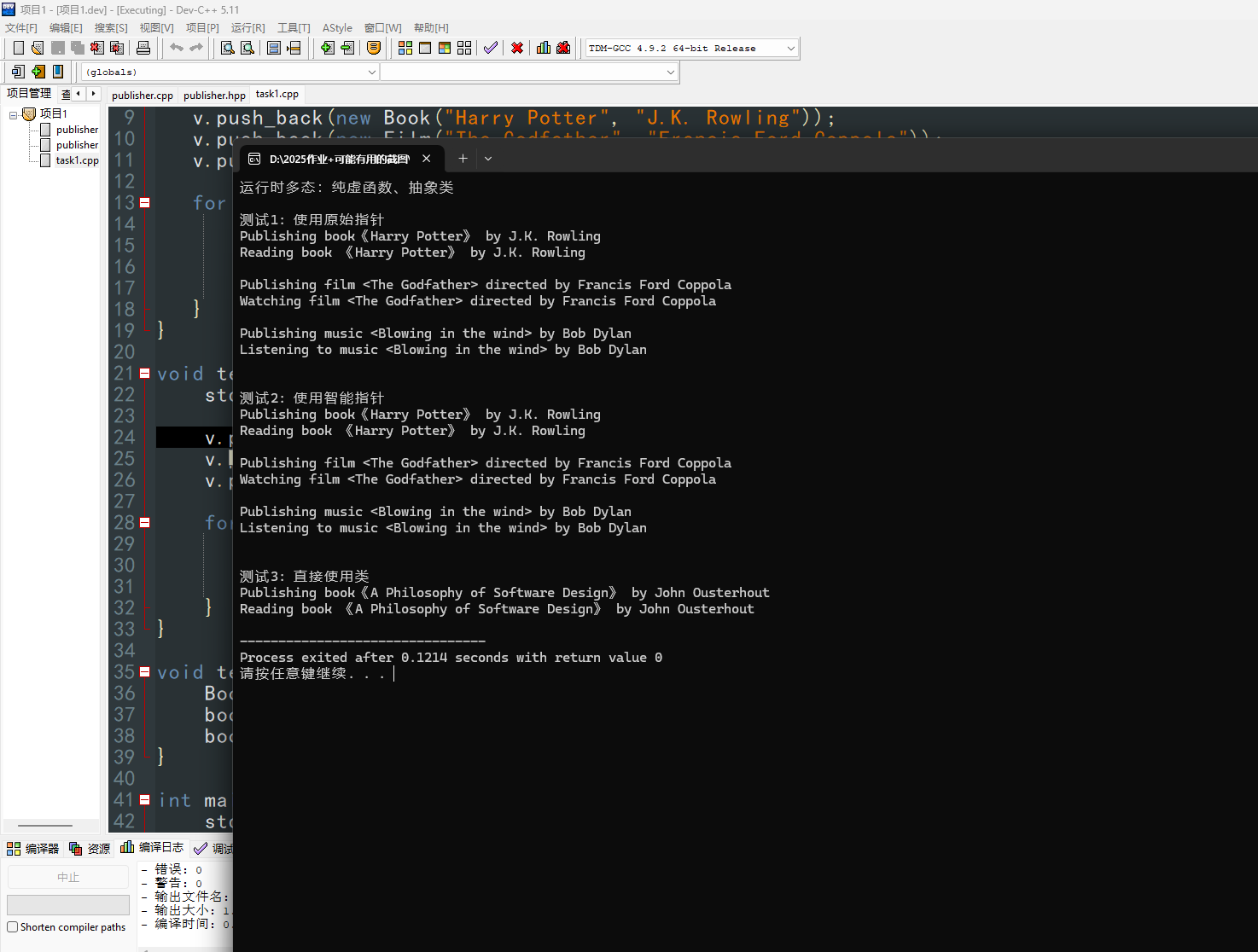The image size is (1258, 952).
Task: Click the 'Process exited after 0.1214 seconds' line
Action: (451, 658)
